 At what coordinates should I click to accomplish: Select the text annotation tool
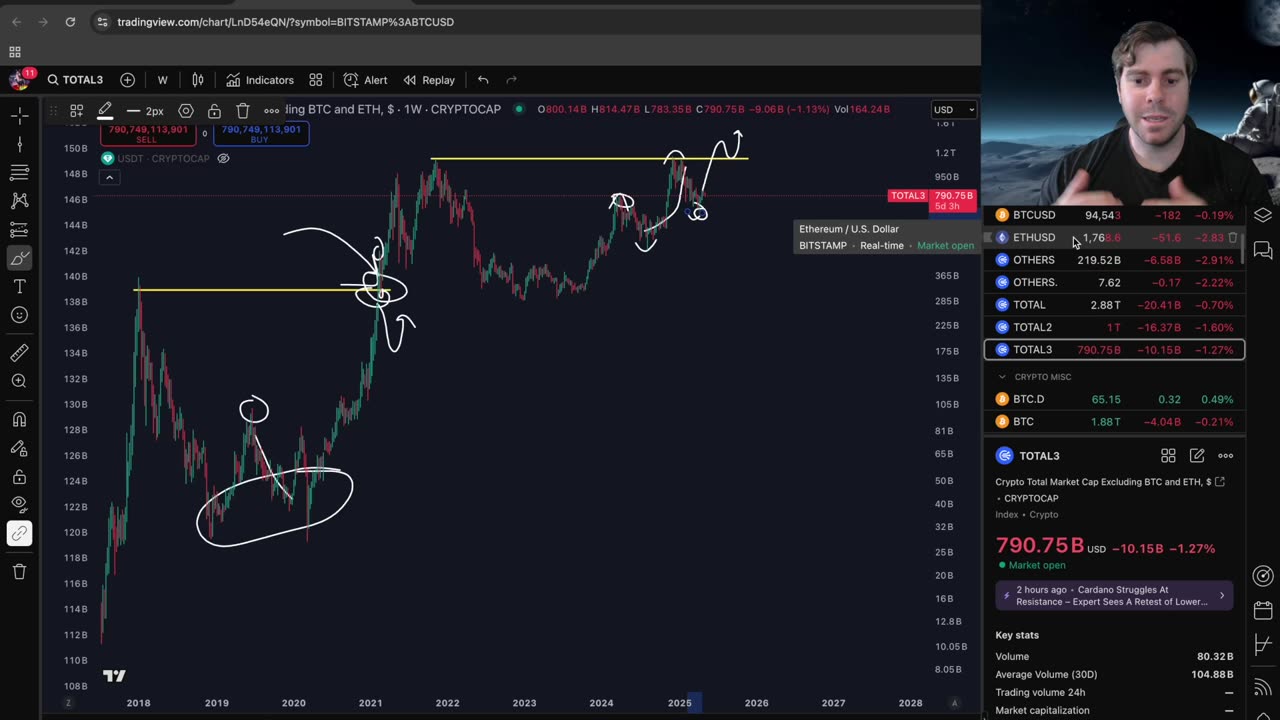pyautogui.click(x=19, y=287)
